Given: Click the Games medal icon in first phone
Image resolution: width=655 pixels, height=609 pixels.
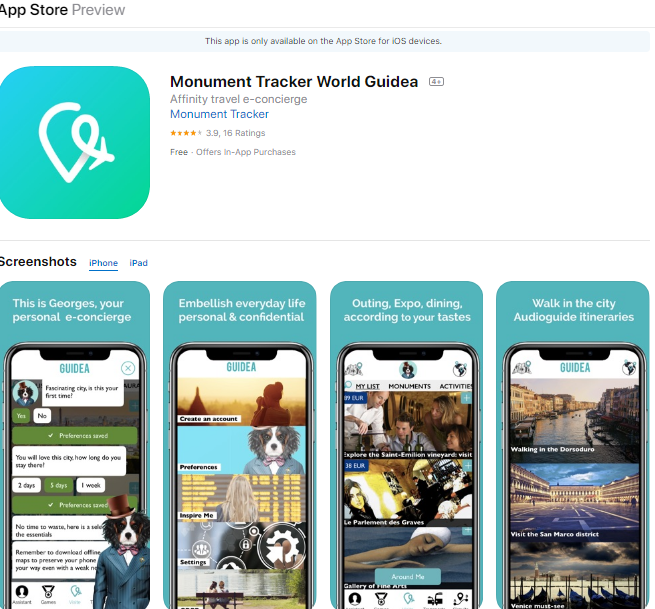Looking at the screenshot, I should click(x=48, y=592).
